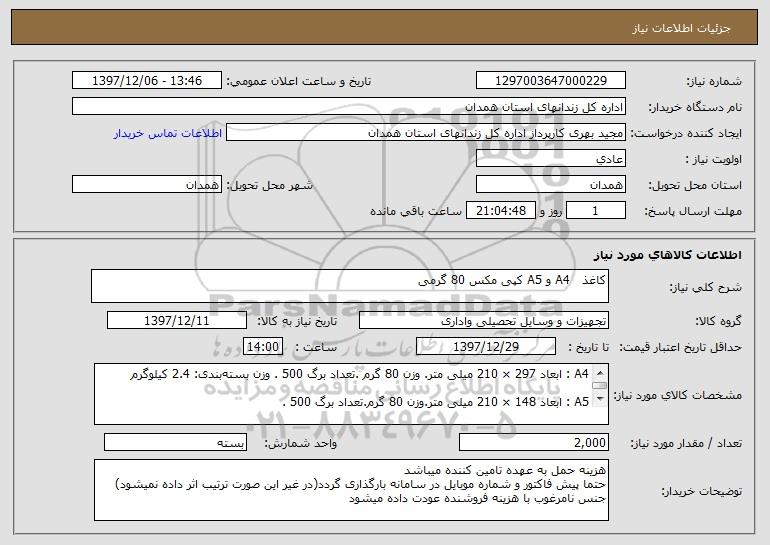The height and width of the screenshot is (545, 770).
Task: Click the specifications scrollbar thumb
Action: (599, 386)
